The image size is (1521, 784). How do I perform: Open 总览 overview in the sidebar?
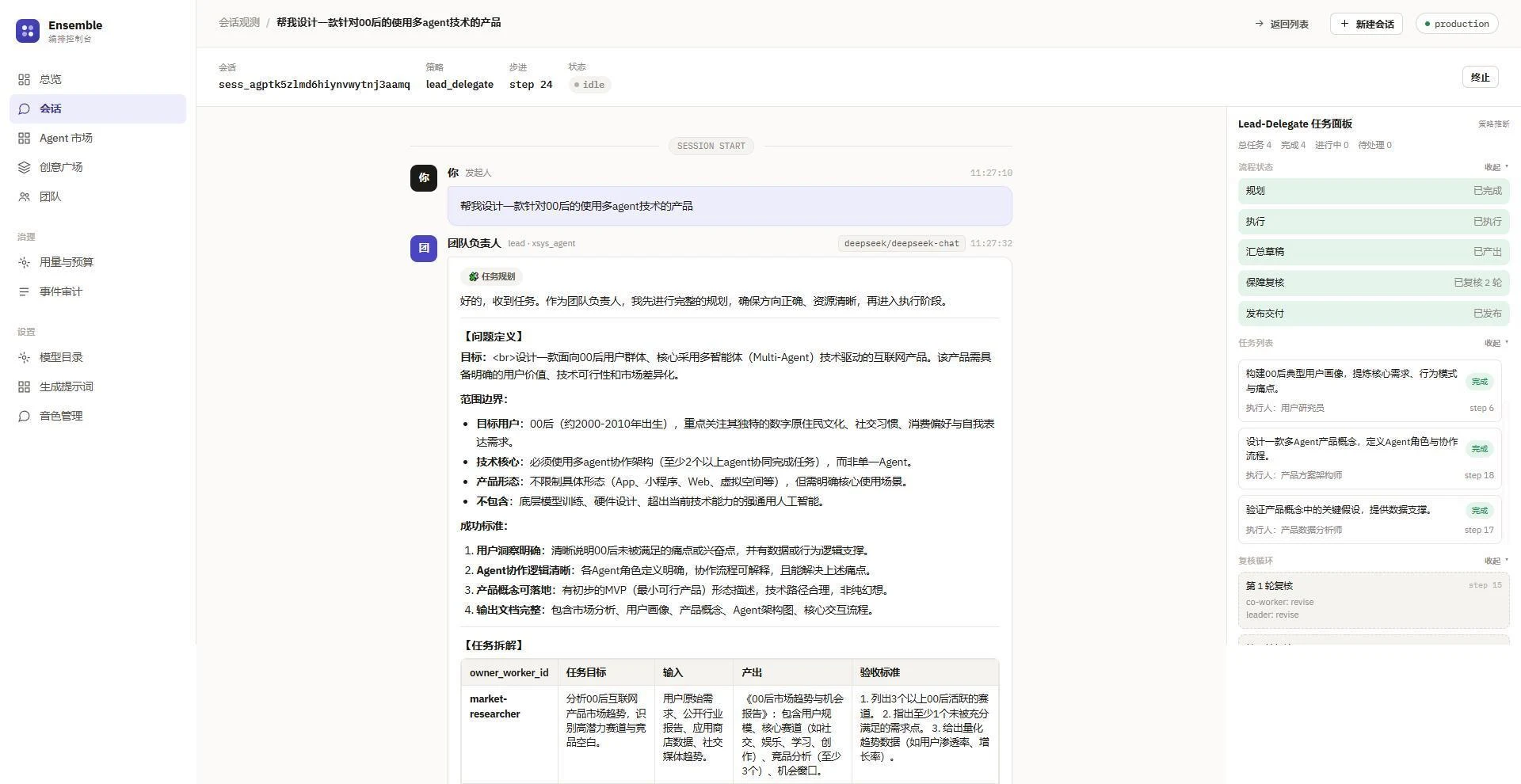[97, 79]
